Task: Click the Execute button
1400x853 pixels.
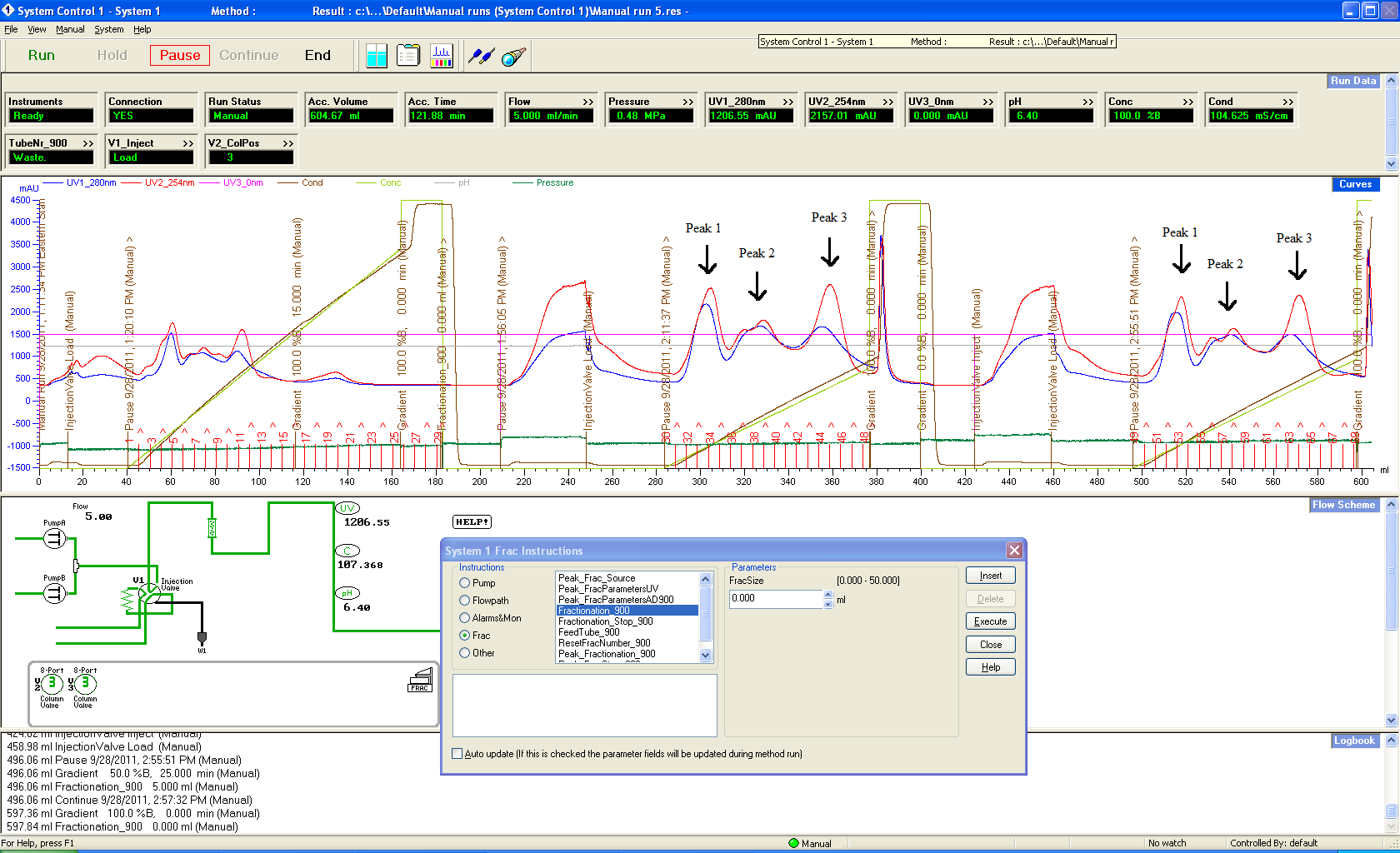Action: (x=990, y=621)
